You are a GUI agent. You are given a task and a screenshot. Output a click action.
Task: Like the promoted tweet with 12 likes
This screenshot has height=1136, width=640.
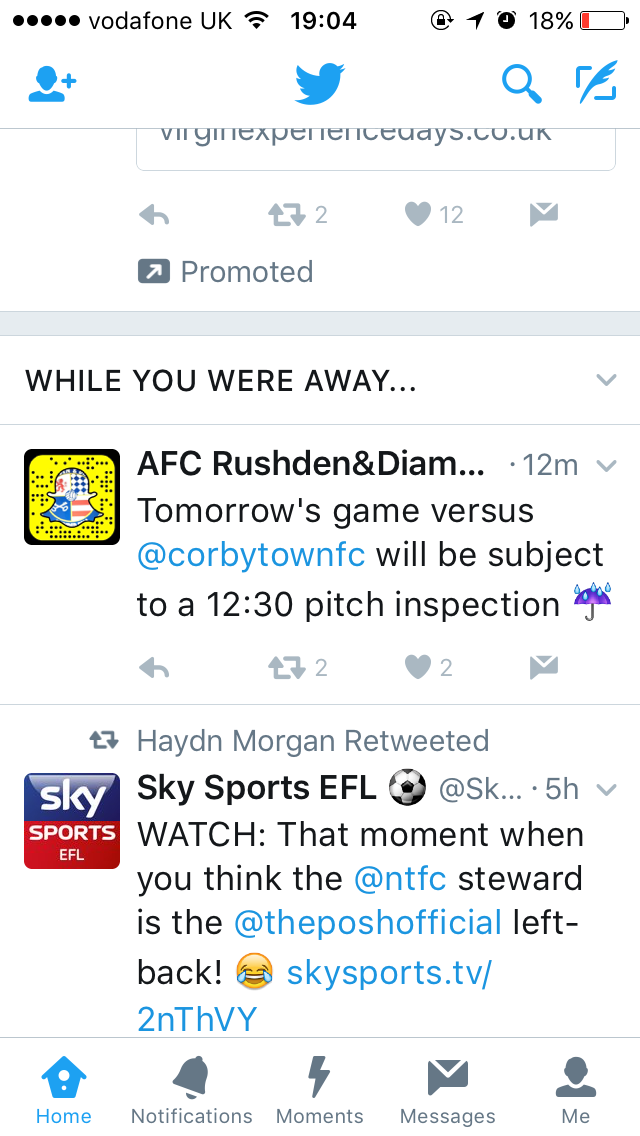coord(418,214)
